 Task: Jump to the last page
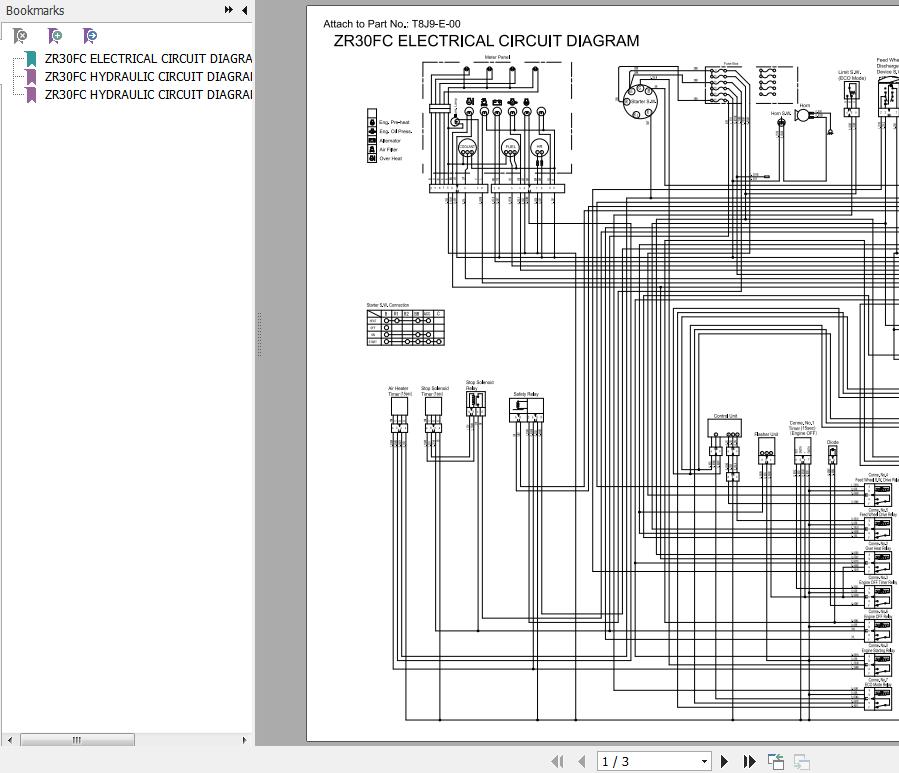749,762
